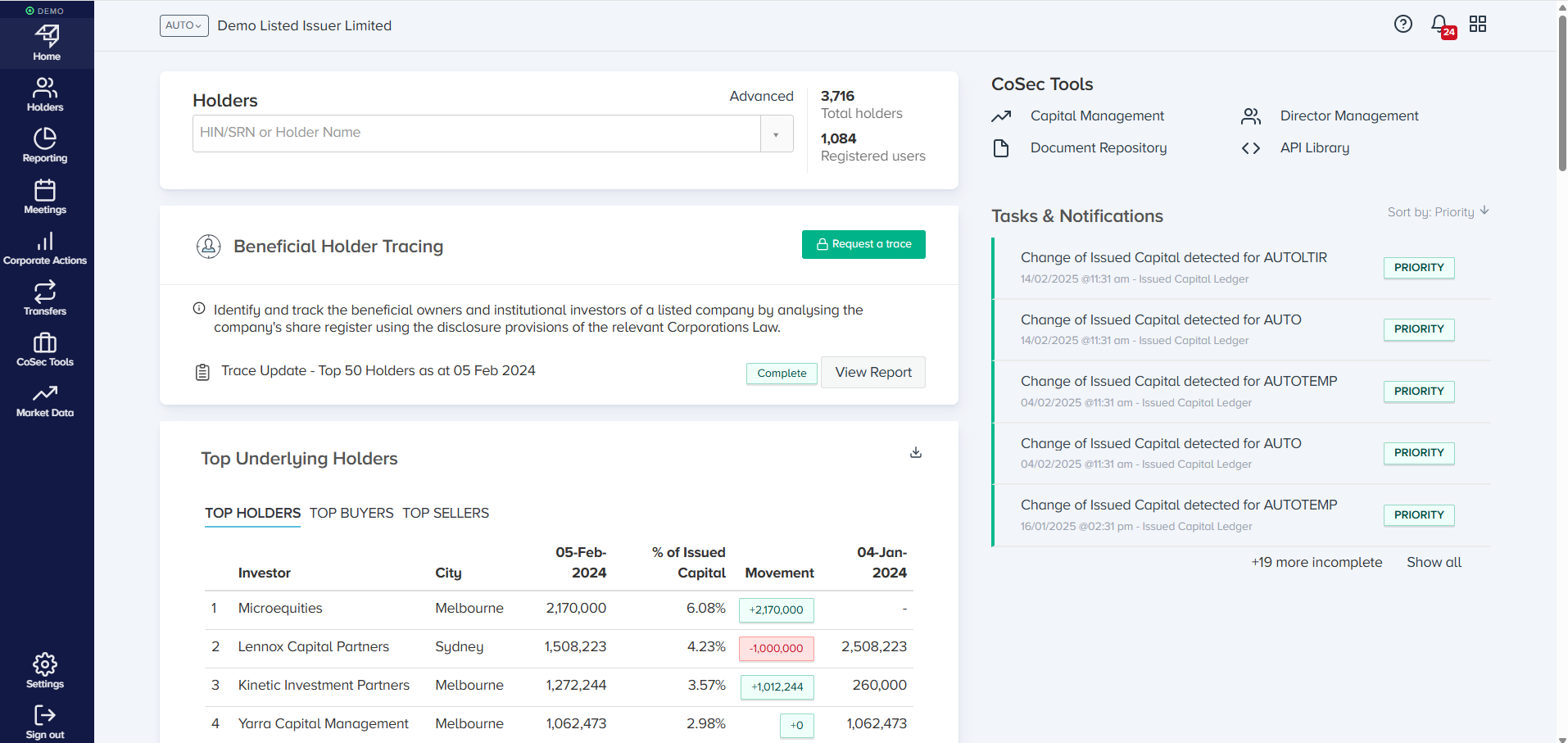Click the notifications bell icon
Image resolution: width=1568 pixels, height=743 pixels.
[1440, 25]
